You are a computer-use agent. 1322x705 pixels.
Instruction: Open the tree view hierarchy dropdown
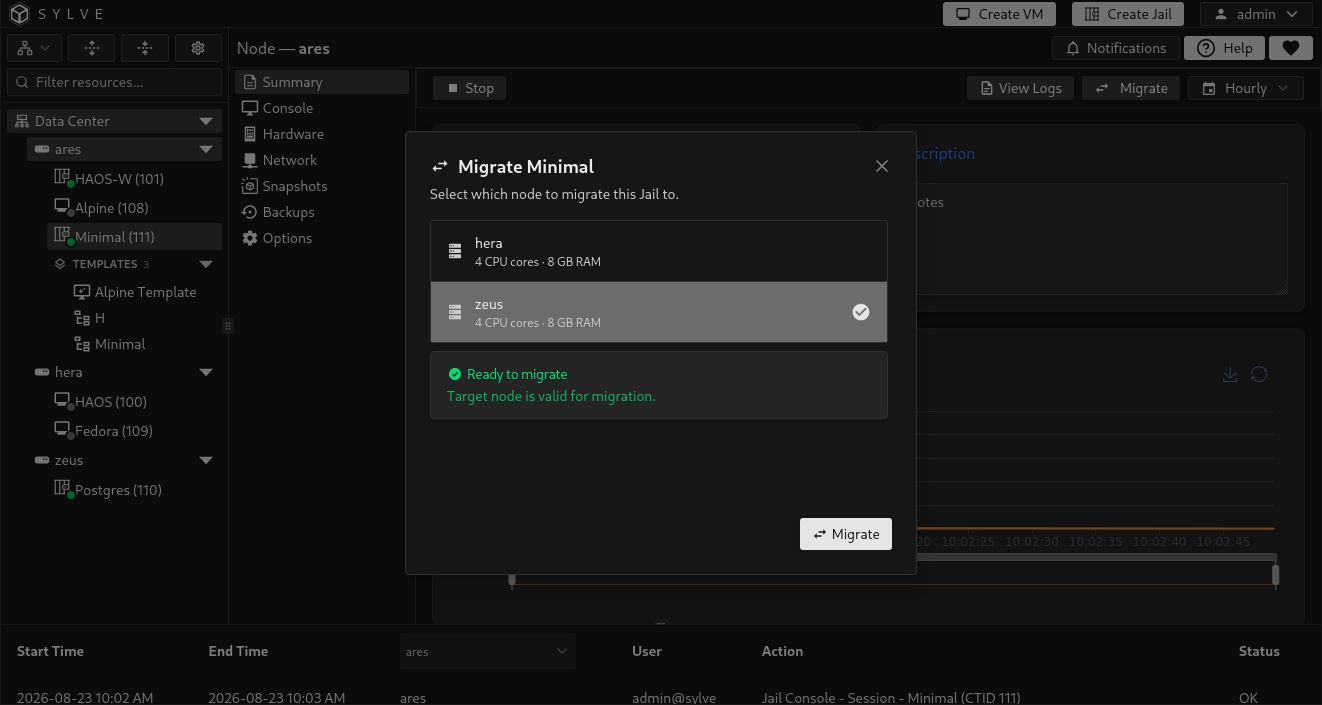click(x=35, y=48)
